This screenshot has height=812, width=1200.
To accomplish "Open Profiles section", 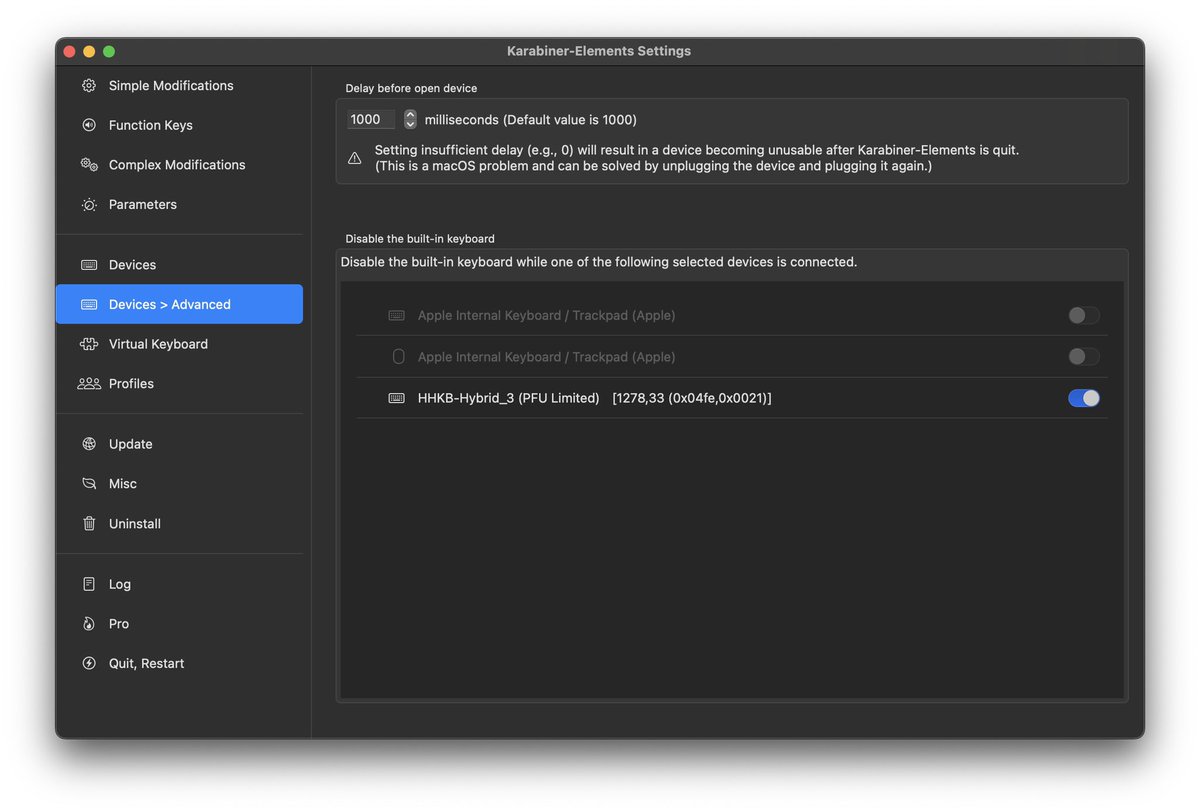I will tap(179, 384).
